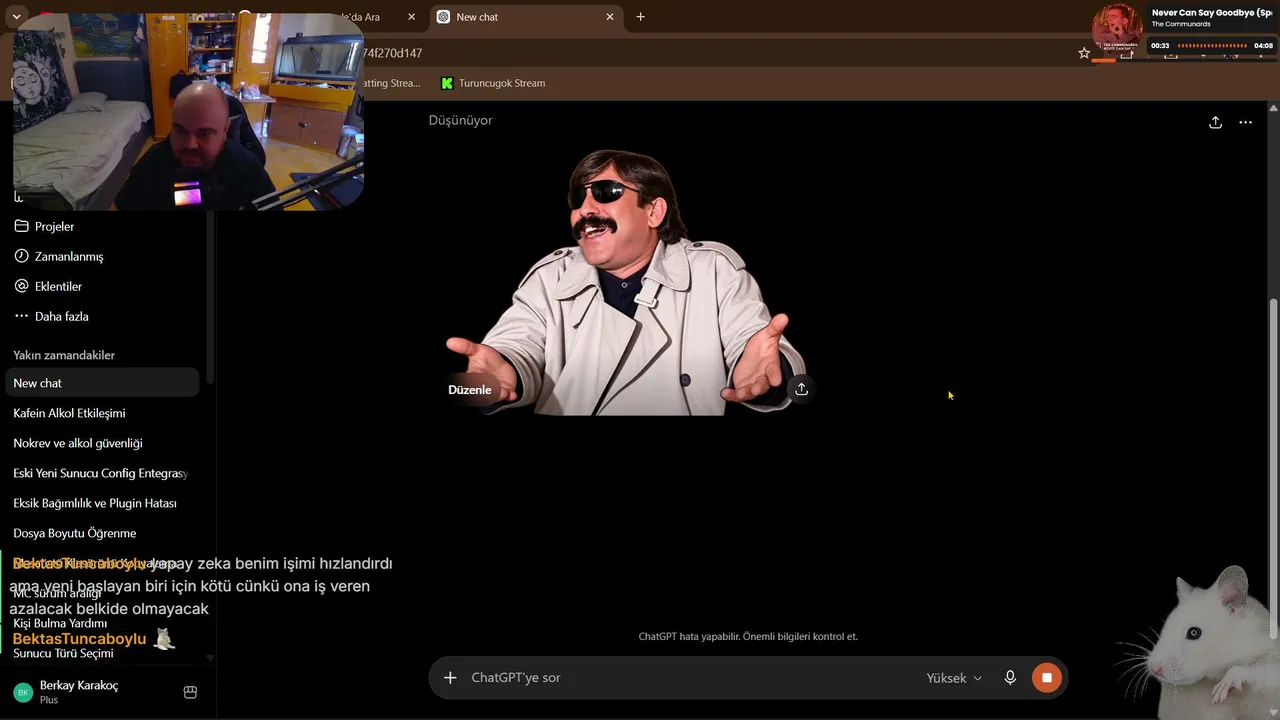
Task: Click the "ChatGPT hata yapabilir" disclaimer text
Action: 748,636
